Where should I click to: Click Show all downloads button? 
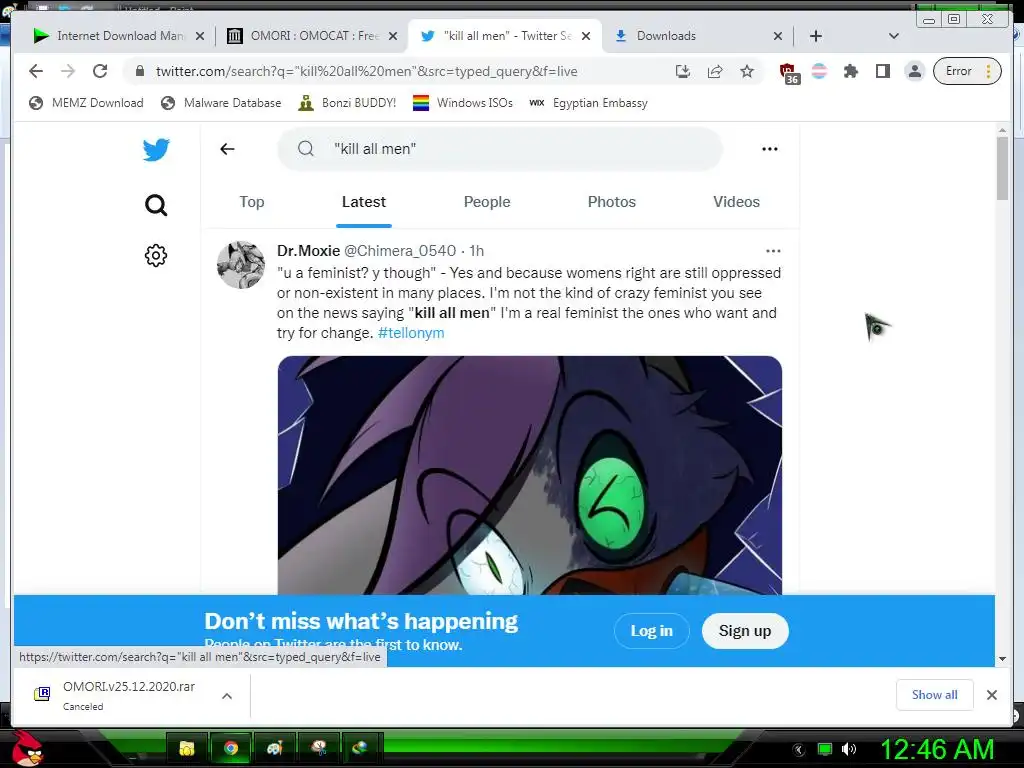click(935, 695)
